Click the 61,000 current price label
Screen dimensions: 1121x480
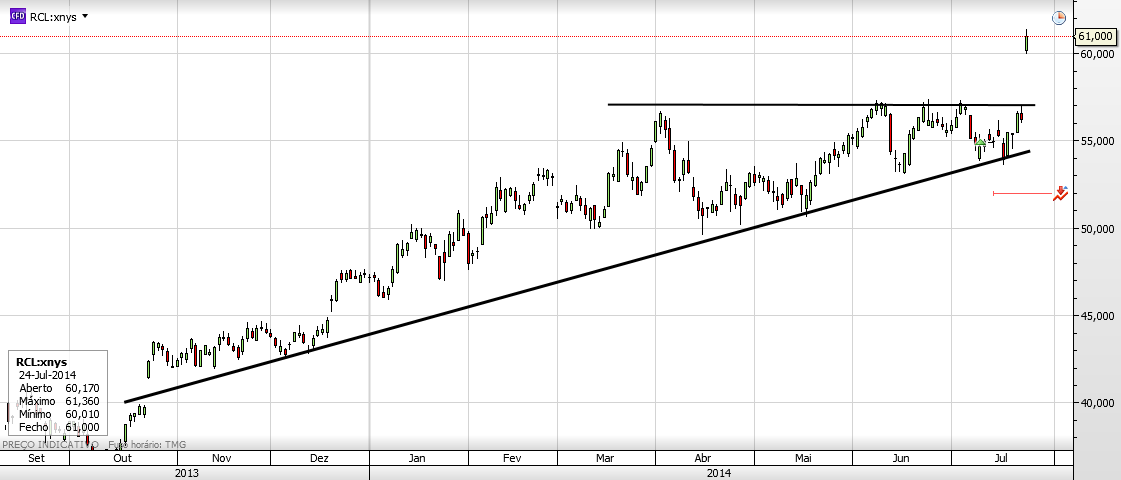coord(1095,36)
